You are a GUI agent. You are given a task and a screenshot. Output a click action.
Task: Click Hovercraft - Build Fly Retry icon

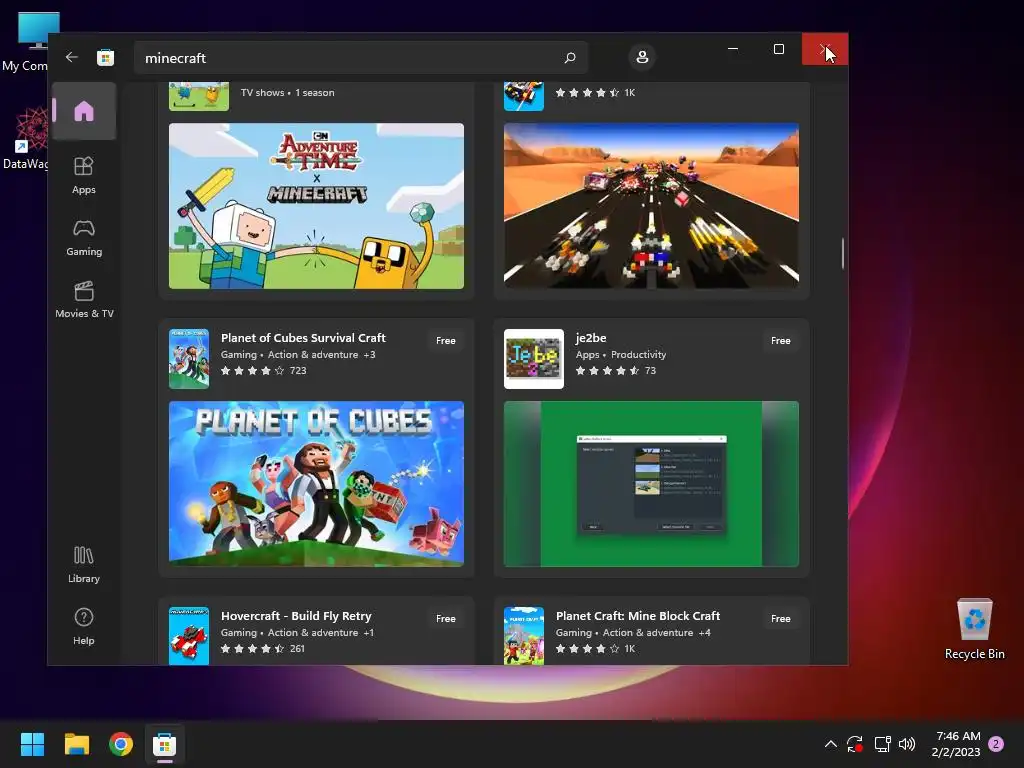point(189,636)
